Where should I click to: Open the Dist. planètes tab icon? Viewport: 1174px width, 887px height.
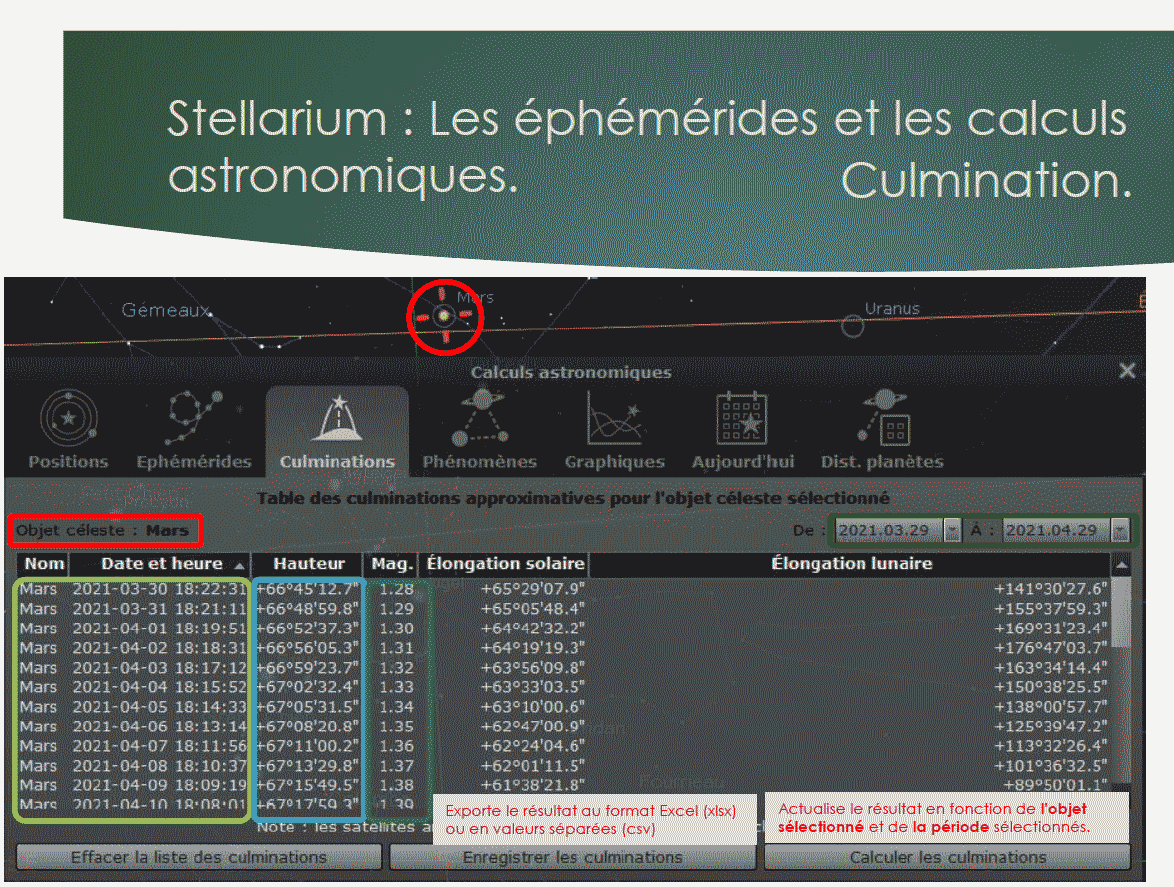pyautogui.click(x=884, y=418)
